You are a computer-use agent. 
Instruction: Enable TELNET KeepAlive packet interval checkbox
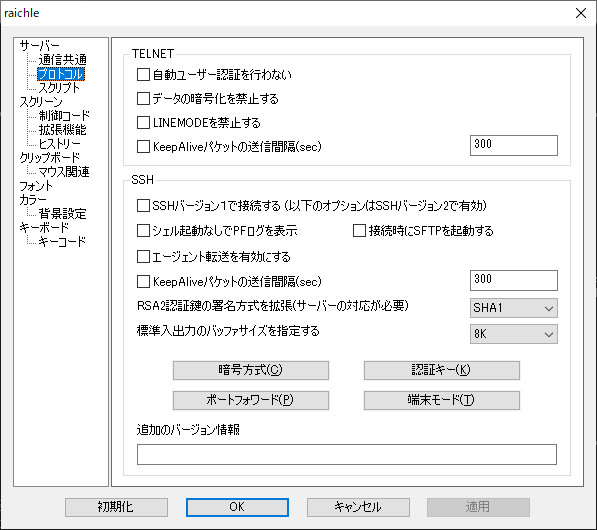[143, 147]
